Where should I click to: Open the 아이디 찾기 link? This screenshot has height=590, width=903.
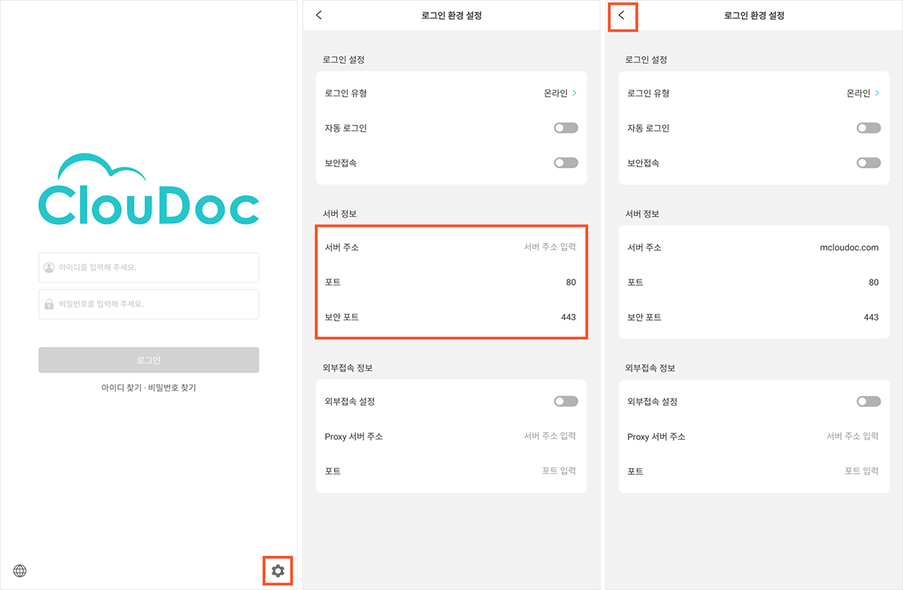(x=121, y=388)
